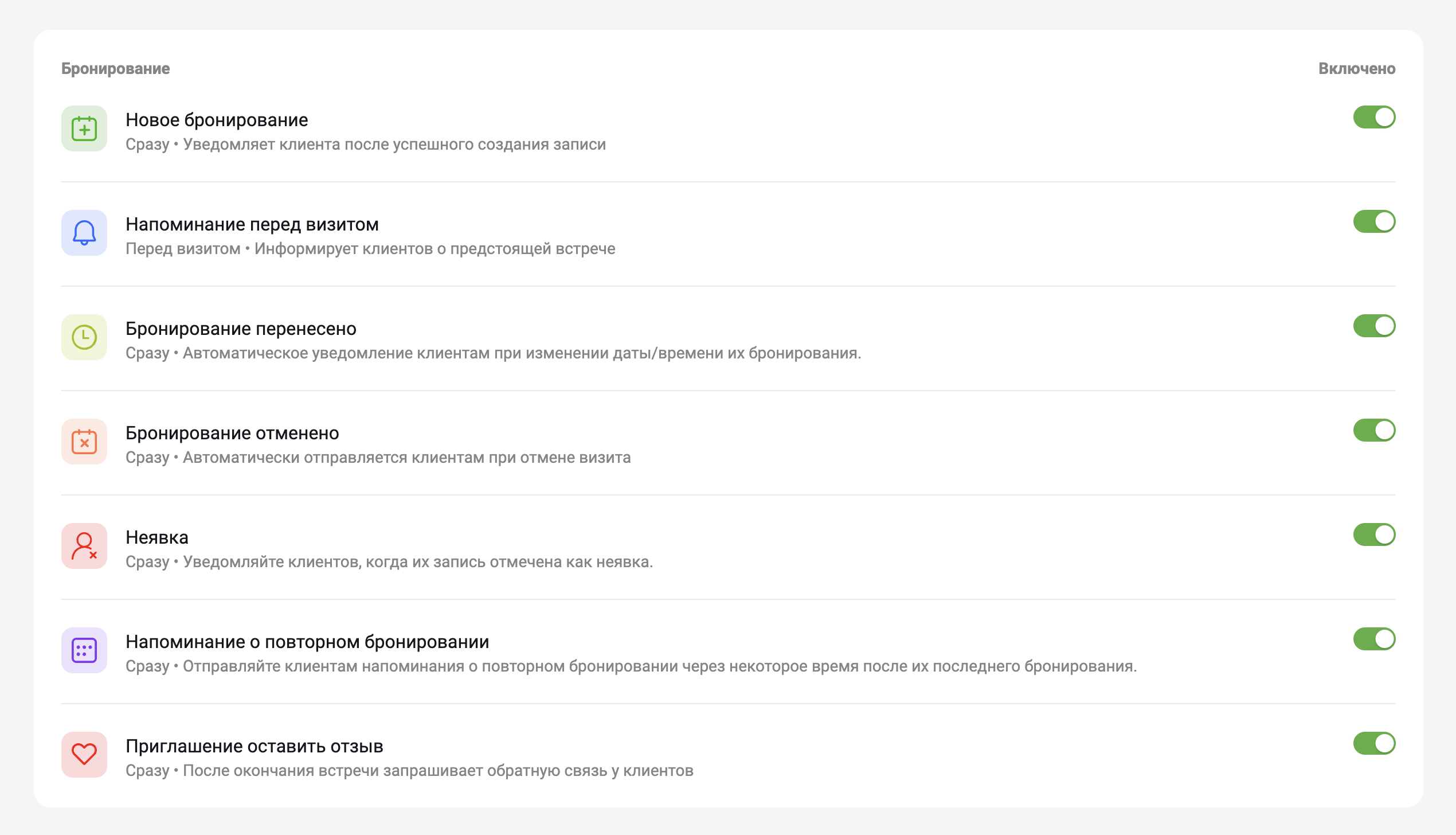
Task: Turn off Напоминание перед визитом switch
Action: tap(1374, 221)
